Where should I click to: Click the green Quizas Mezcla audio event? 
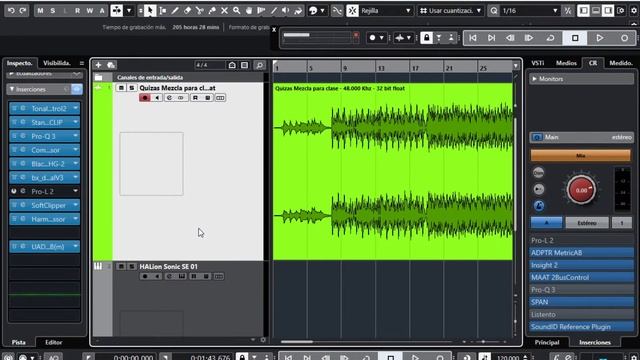click(x=393, y=171)
